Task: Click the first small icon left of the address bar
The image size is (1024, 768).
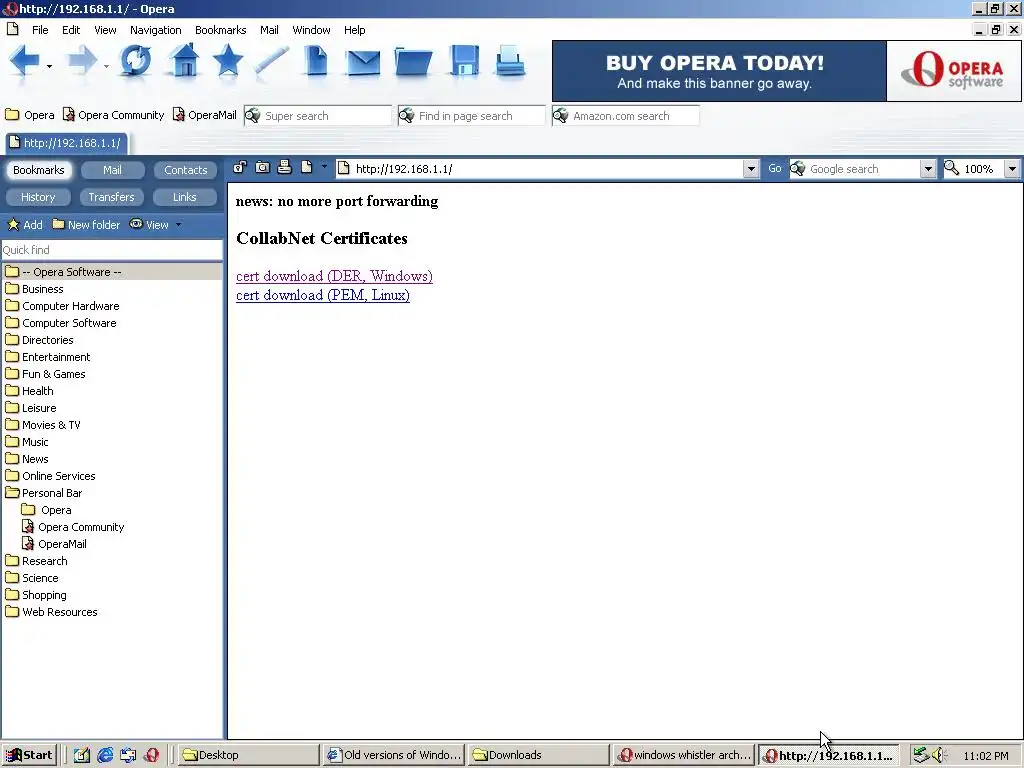Action: tap(240, 167)
